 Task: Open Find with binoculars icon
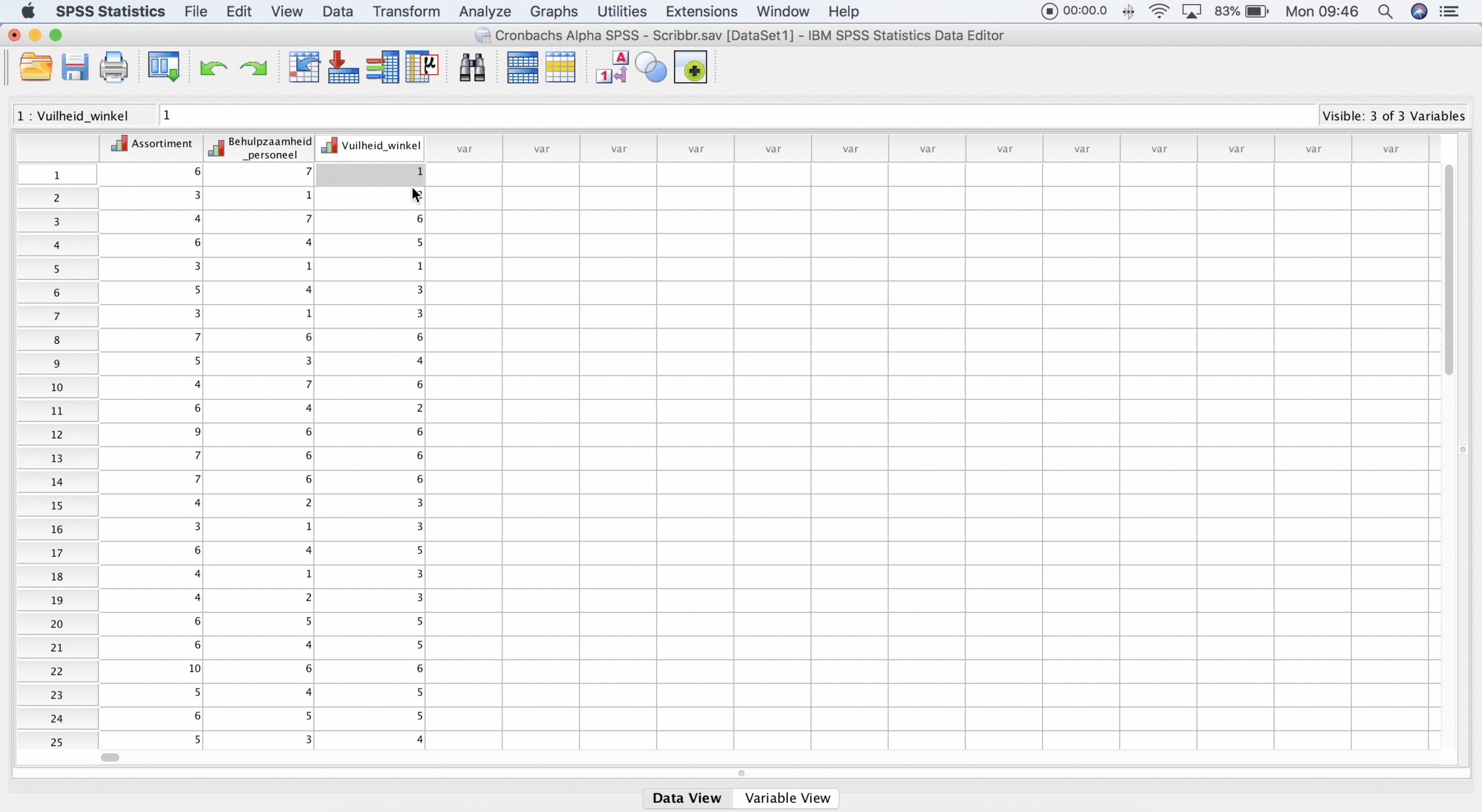click(472, 68)
